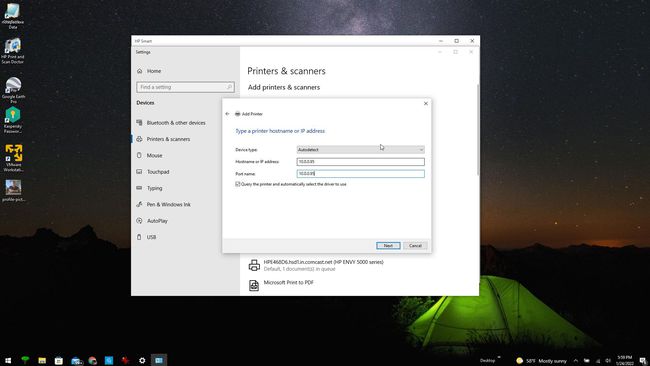Open VMware Workstation desktop icon

tap(13, 158)
